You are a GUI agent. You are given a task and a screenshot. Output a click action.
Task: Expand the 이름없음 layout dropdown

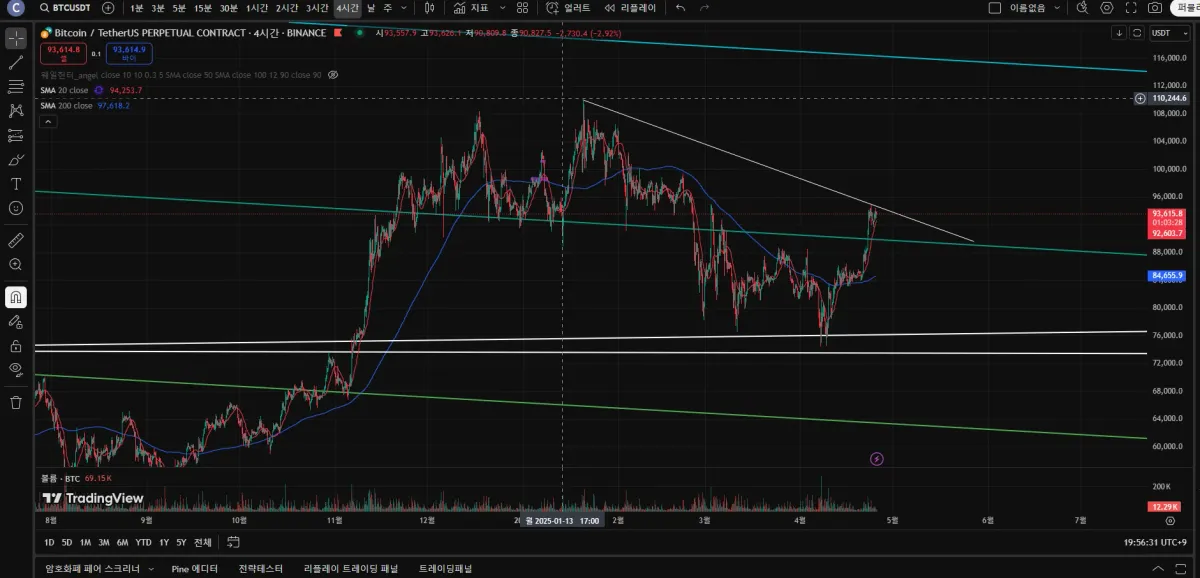click(1057, 8)
